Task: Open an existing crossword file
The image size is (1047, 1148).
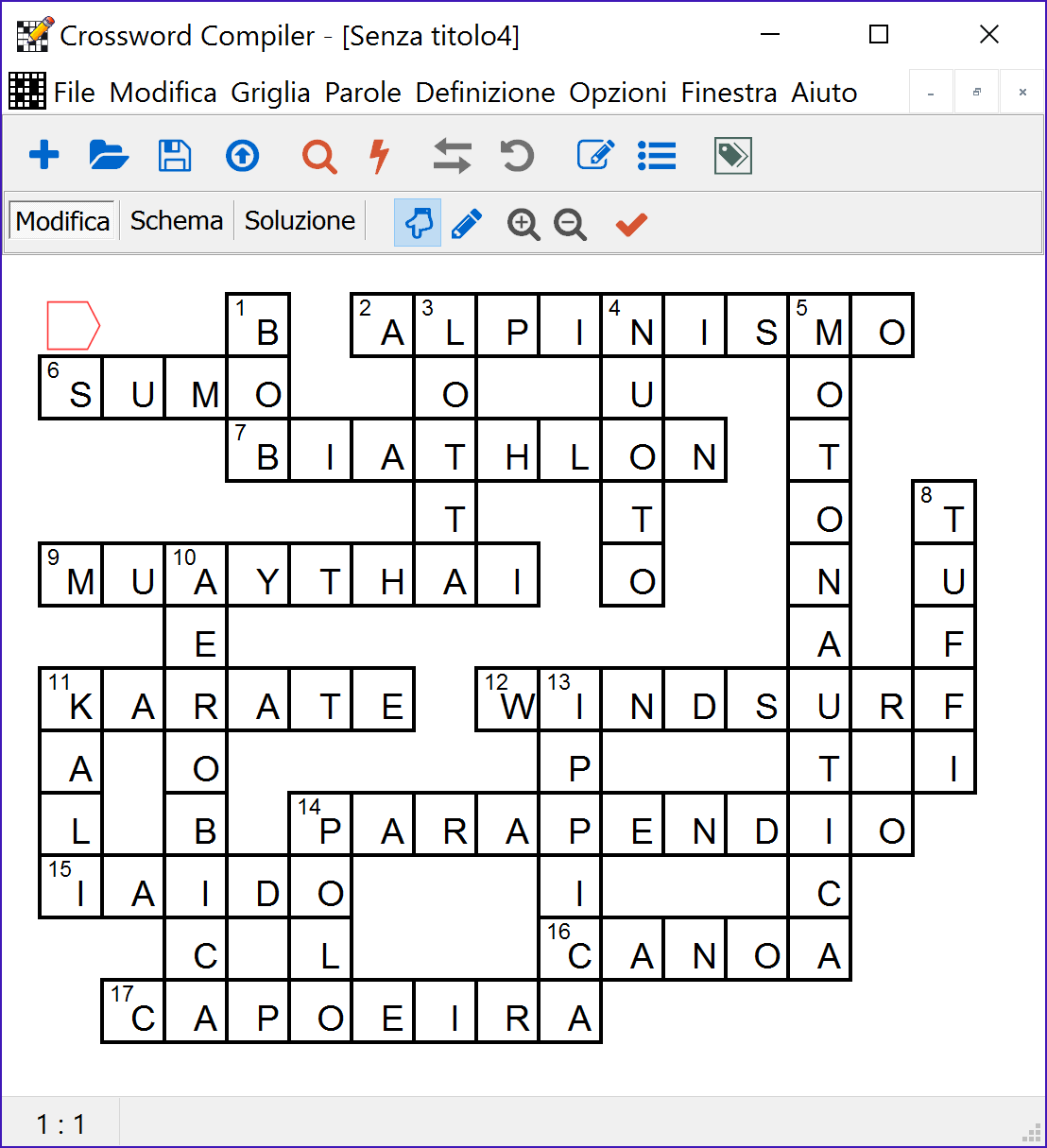Action: pos(109,155)
